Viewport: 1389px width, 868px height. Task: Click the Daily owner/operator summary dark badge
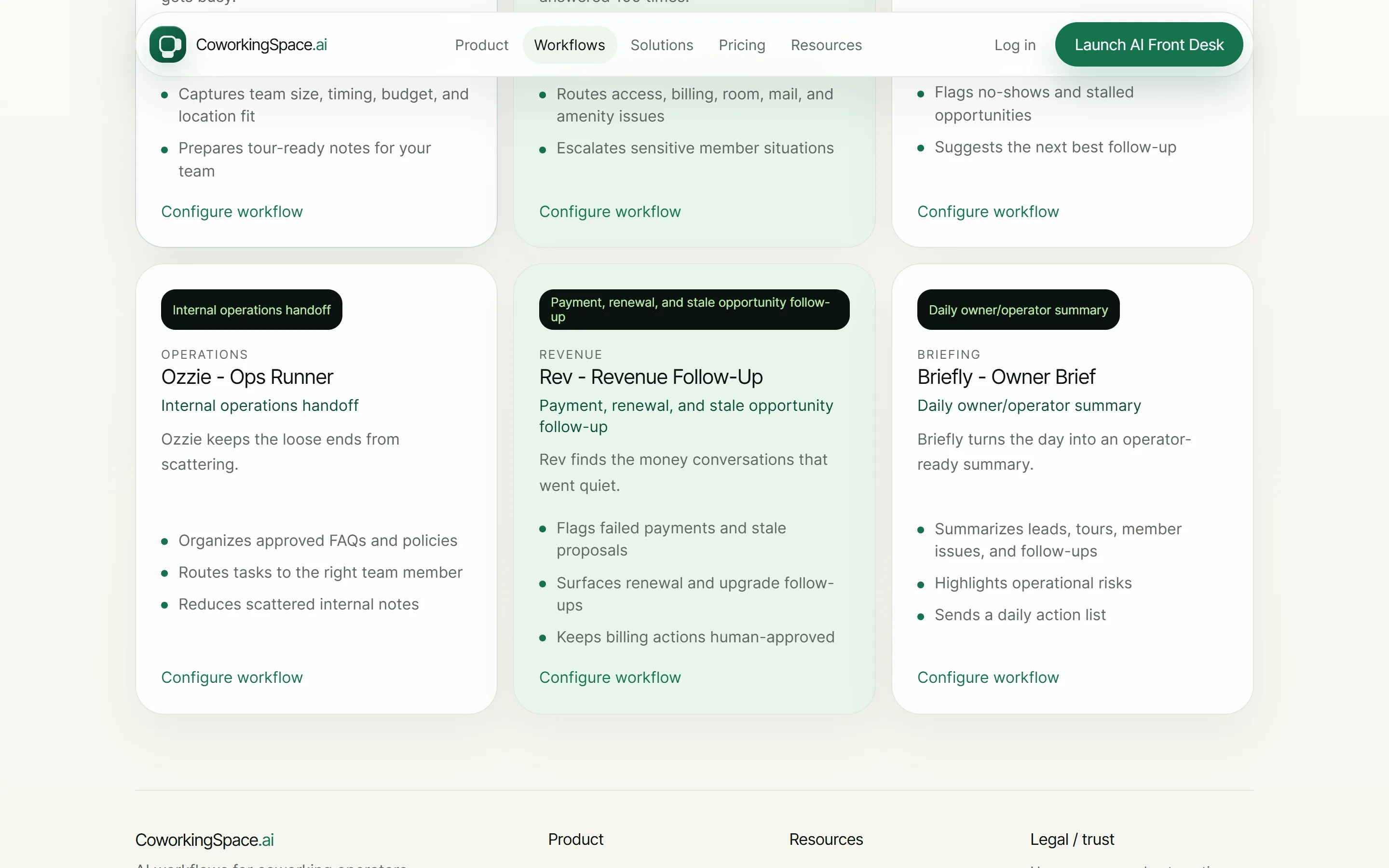[x=1018, y=310]
